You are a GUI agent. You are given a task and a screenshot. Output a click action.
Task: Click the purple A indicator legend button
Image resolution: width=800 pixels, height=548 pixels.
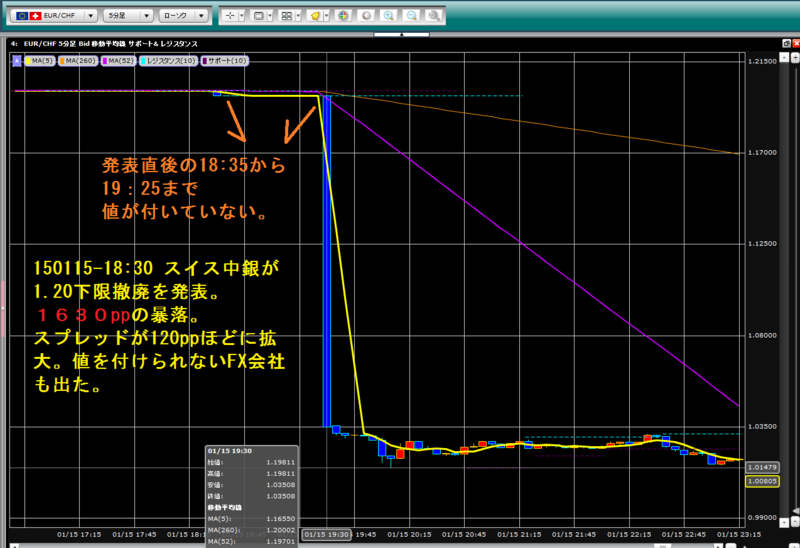click(17, 61)
